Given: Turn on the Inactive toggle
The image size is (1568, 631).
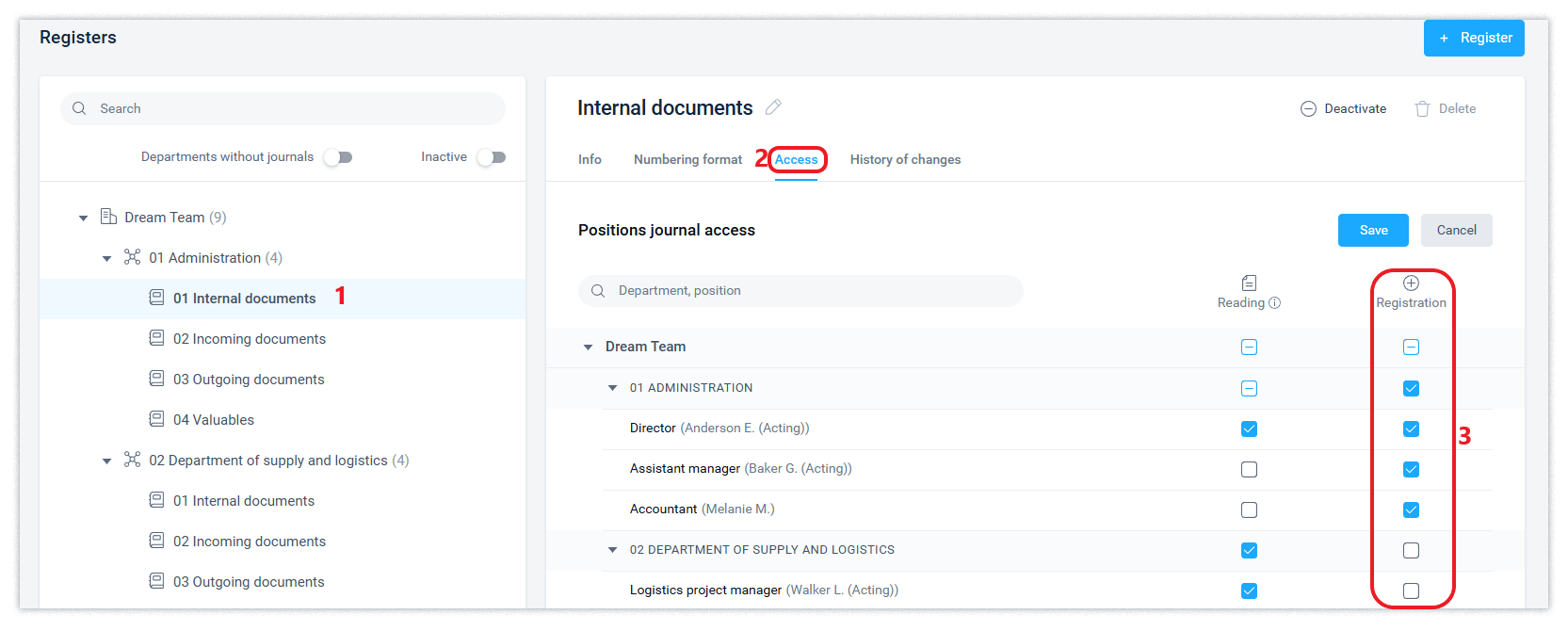Looking at the screenshot, I should 492,157.
